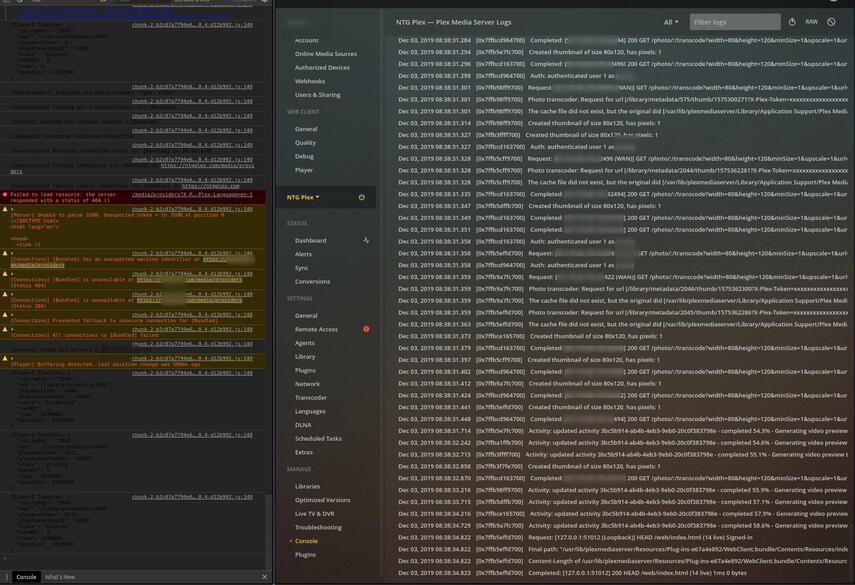Open Account settings

click(306, 40)
